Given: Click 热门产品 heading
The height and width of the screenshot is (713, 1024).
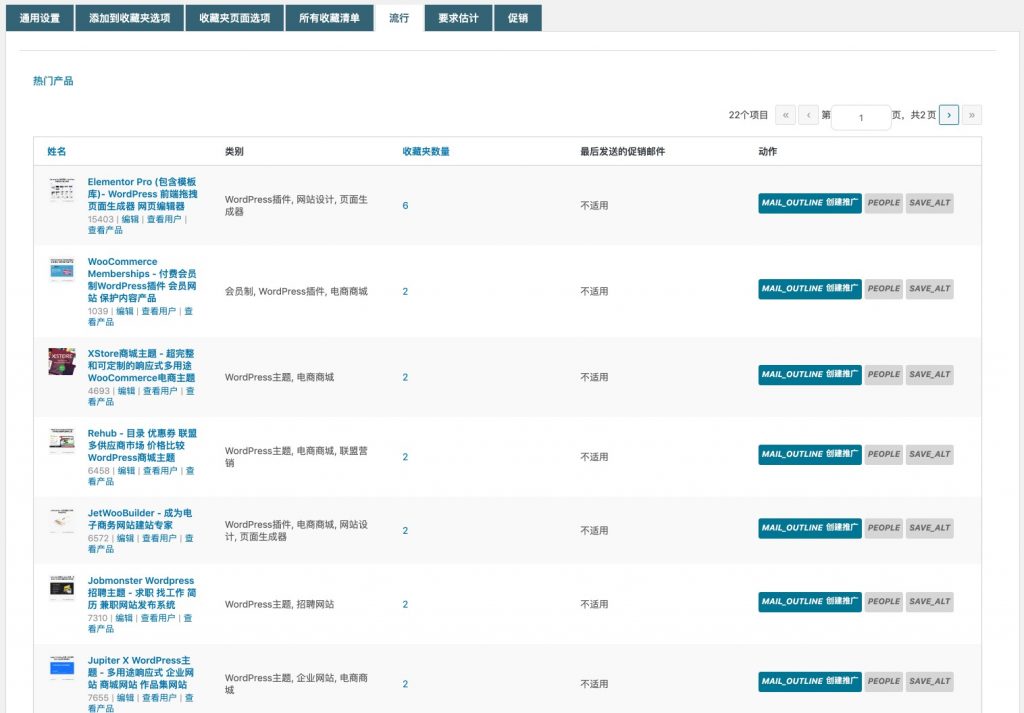Looking at the screenshot, I should click(x=53, y=81).
